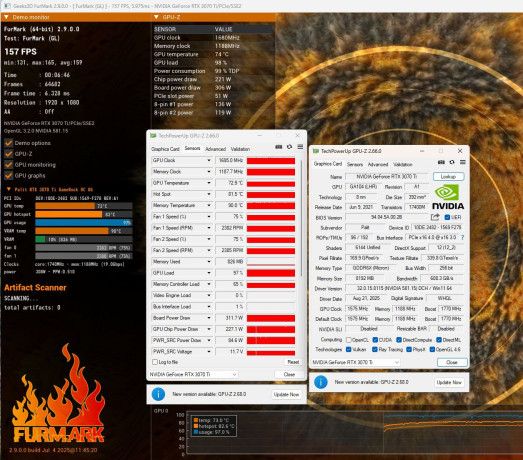Enable Log to file checkbox
The height and width of the screenshot is (460, 523).
pos(155,362)
